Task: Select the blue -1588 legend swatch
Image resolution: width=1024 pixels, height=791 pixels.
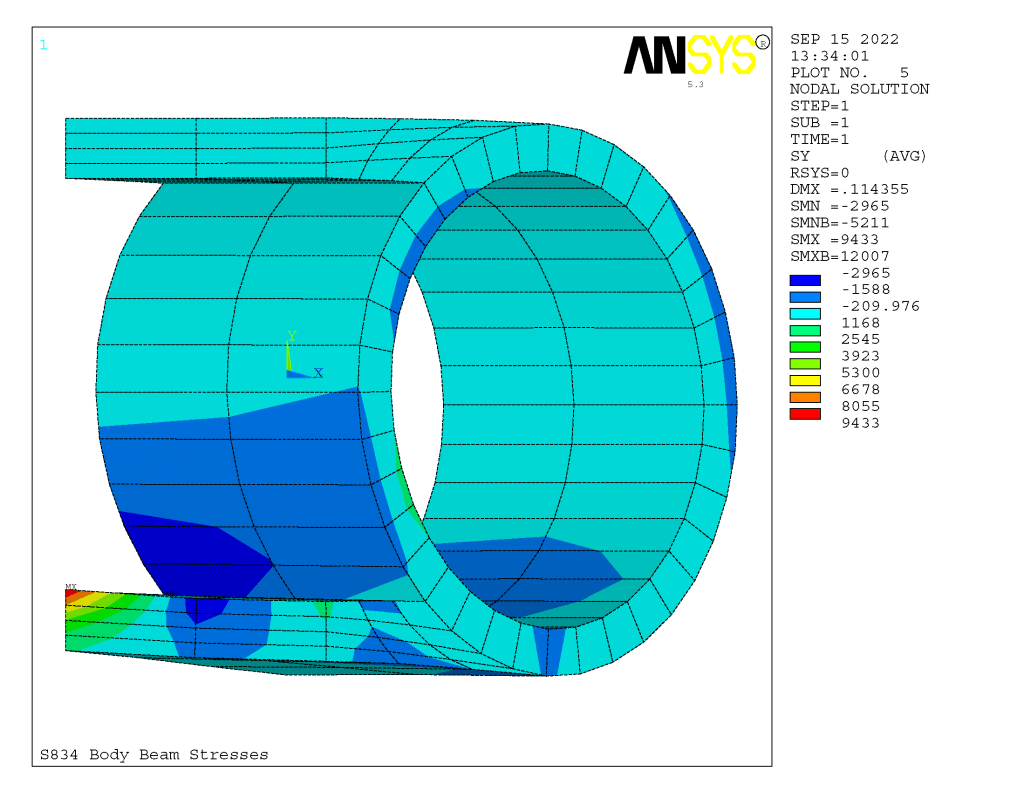Action: (x=805, y=297)
